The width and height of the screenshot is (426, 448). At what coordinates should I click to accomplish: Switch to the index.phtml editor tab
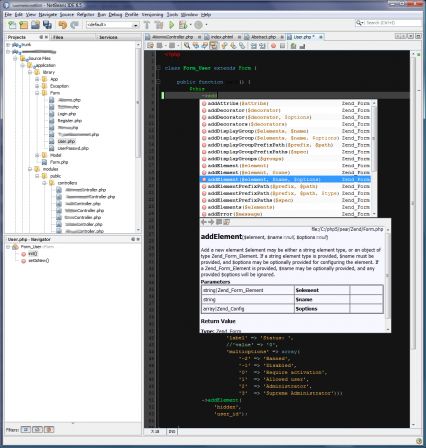point(222,37)
